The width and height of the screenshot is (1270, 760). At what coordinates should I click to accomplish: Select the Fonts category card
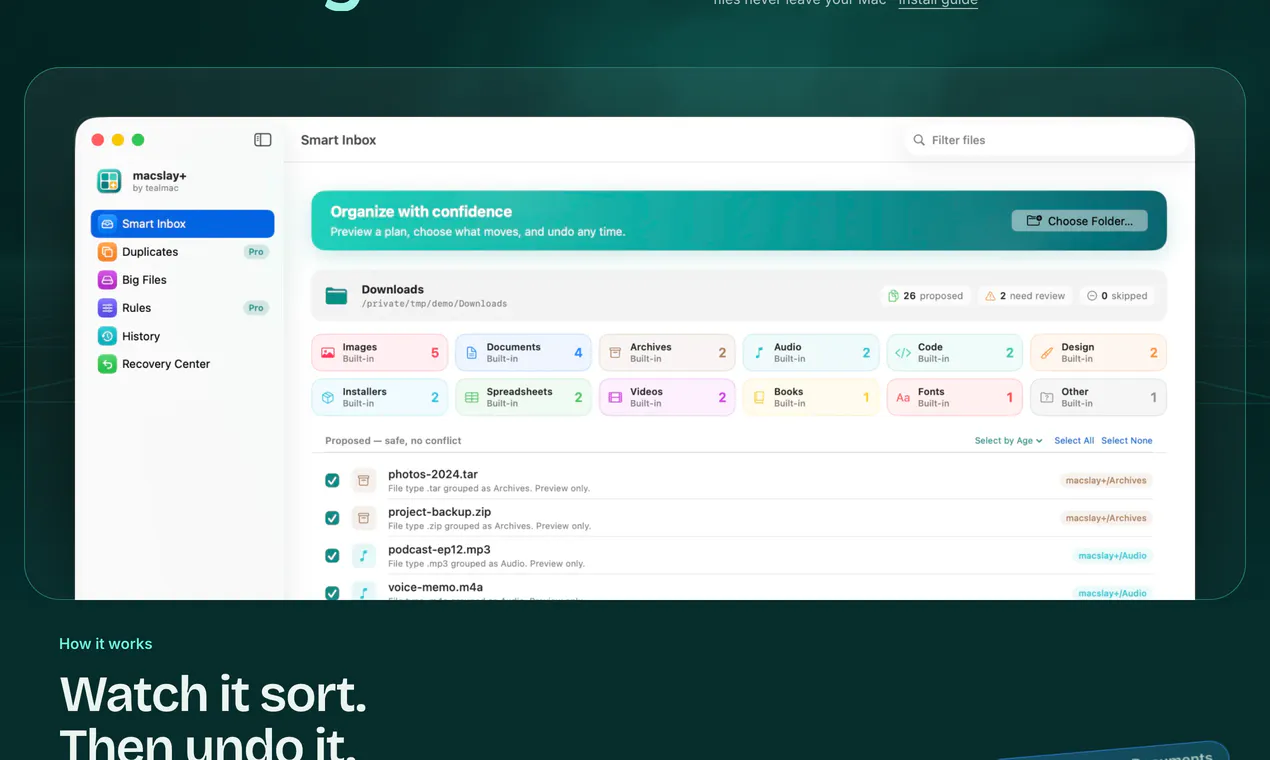[955, 397]
